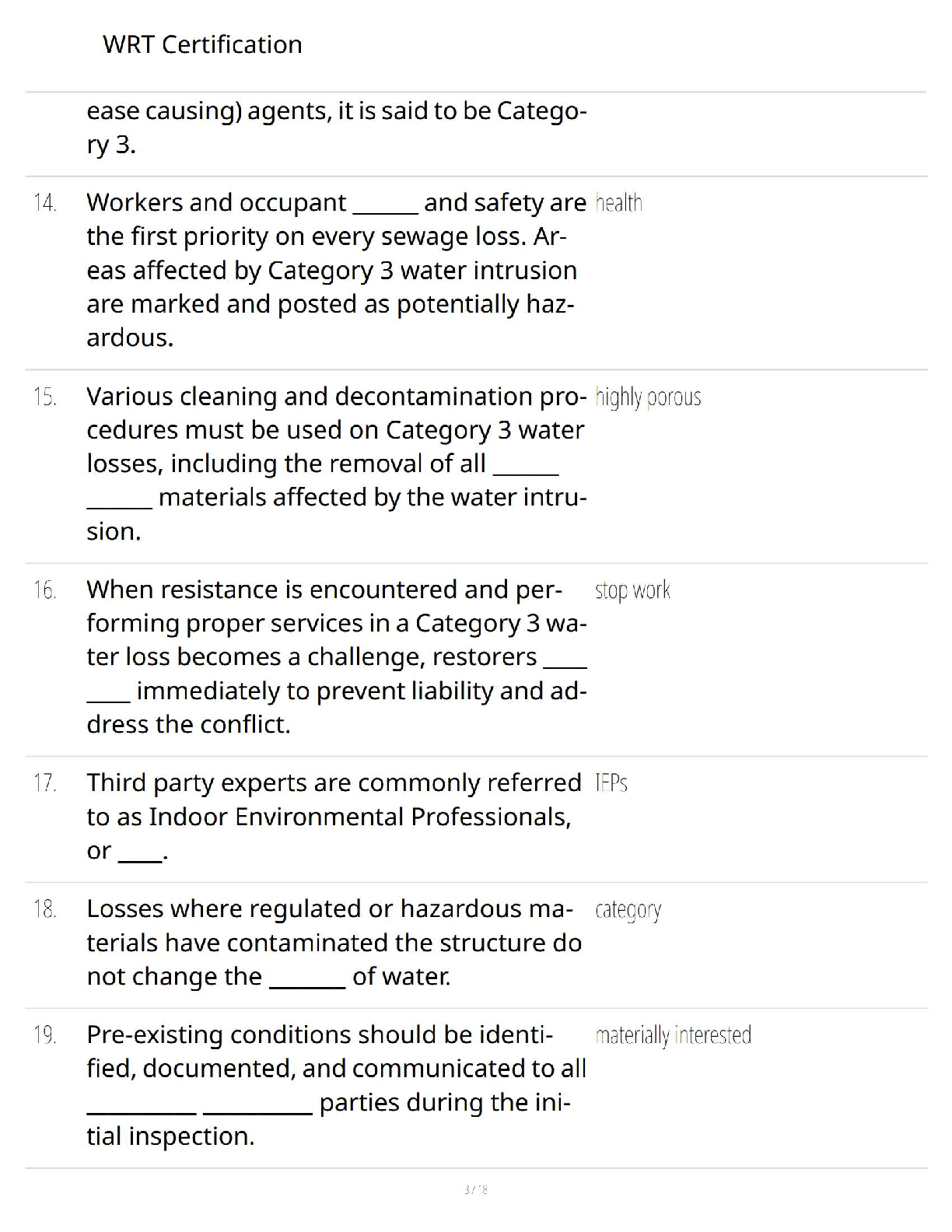This screenshot has height=1232, width=952.
Task: Select question number 16
Action: click(x=45, y=590)
